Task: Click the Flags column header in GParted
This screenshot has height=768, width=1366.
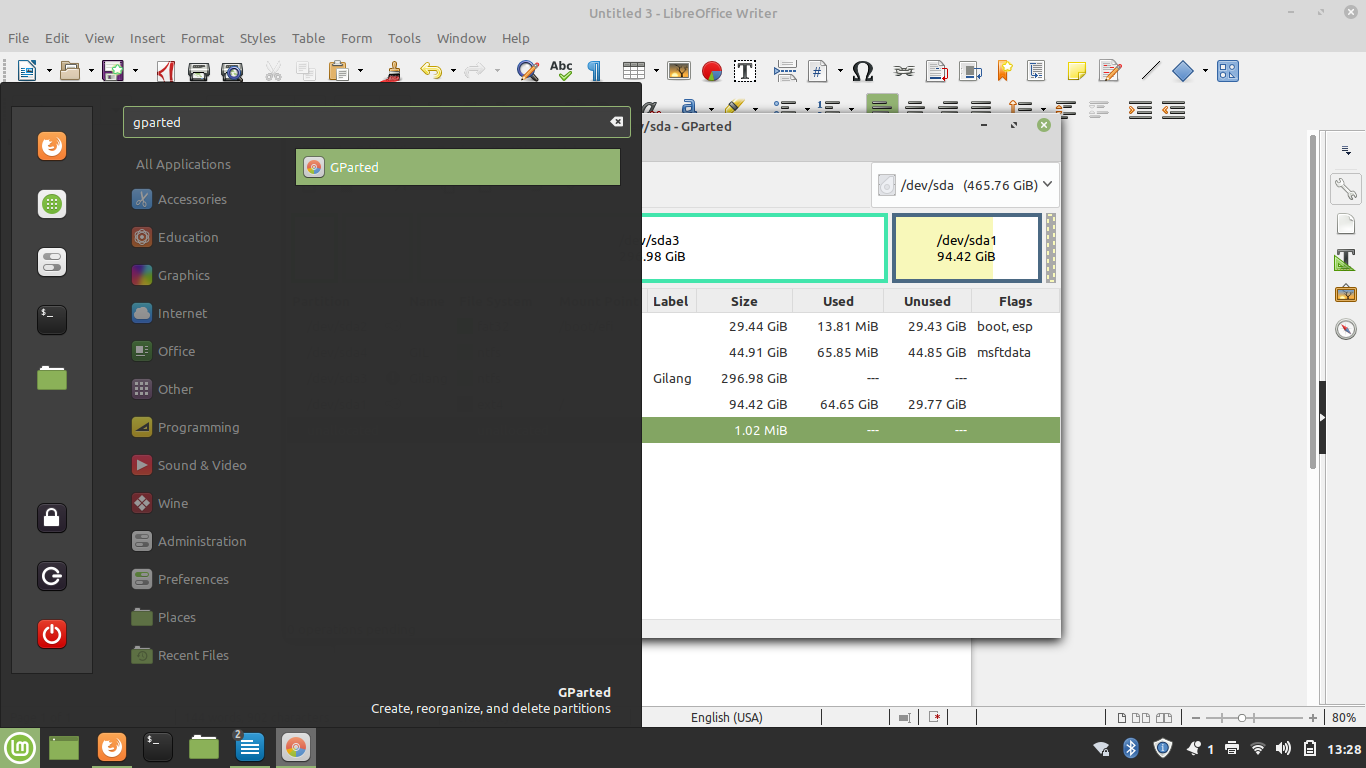Action: tap(1015, 301)
